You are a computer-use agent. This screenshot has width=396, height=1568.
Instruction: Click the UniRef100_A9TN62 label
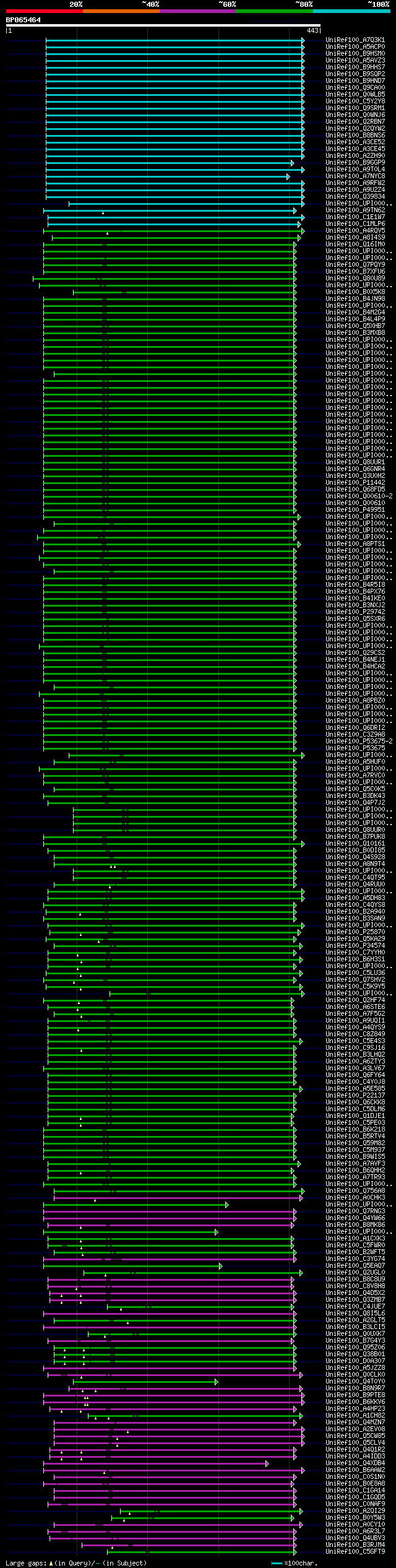[355, 210]
